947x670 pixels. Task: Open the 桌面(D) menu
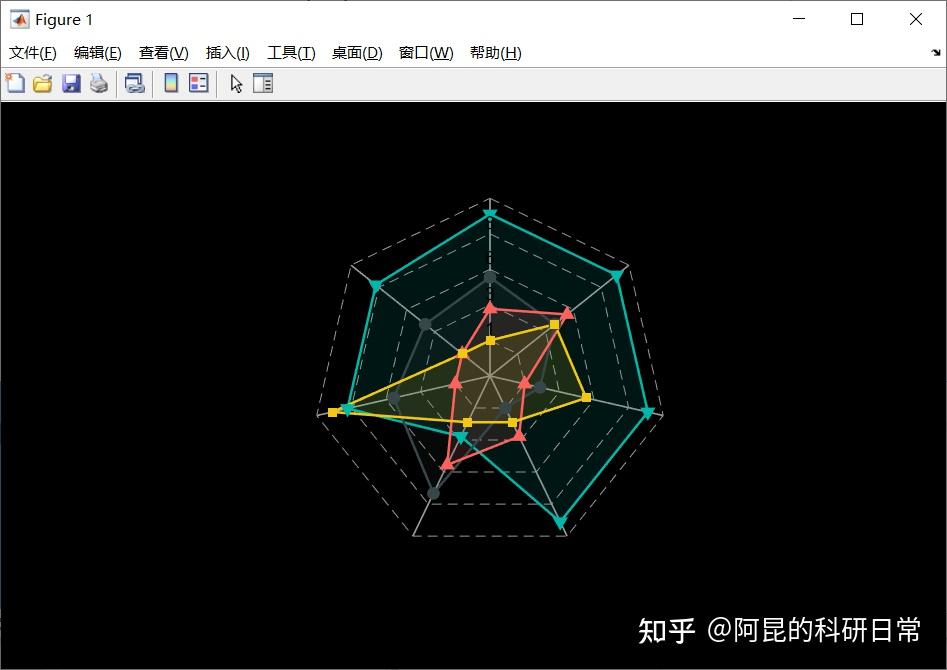[x=357, y=53]
